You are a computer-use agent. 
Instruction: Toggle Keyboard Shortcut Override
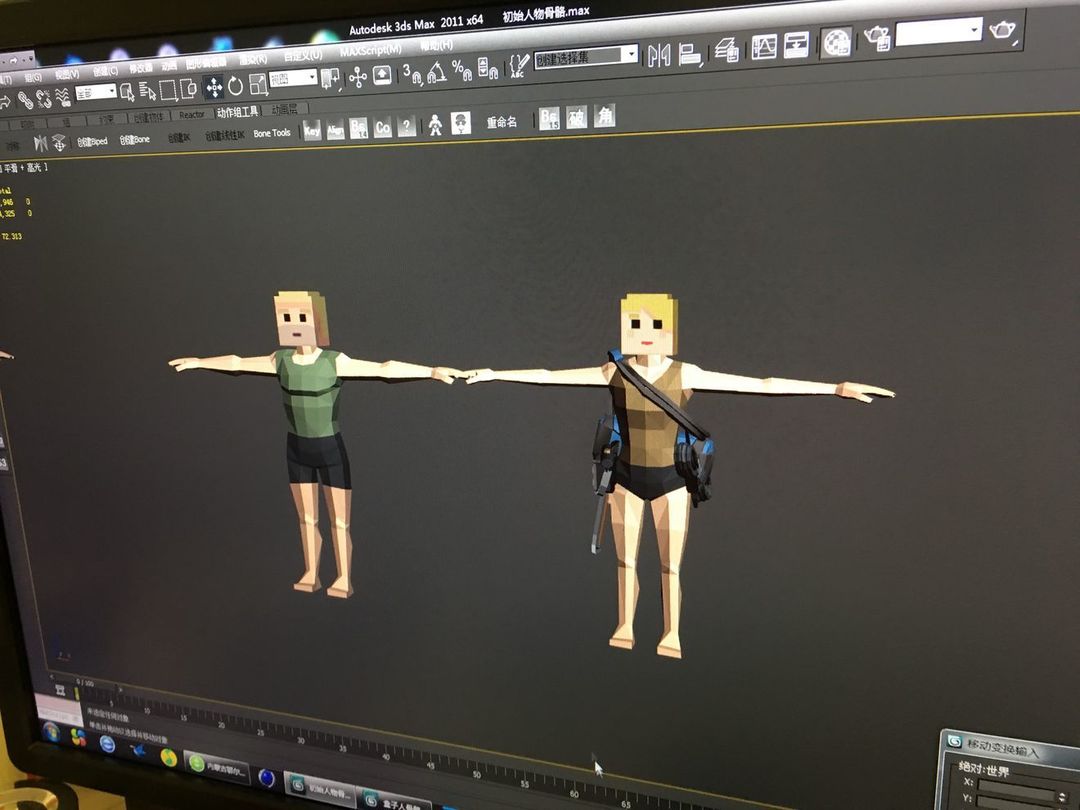click(x=382, y=74)
